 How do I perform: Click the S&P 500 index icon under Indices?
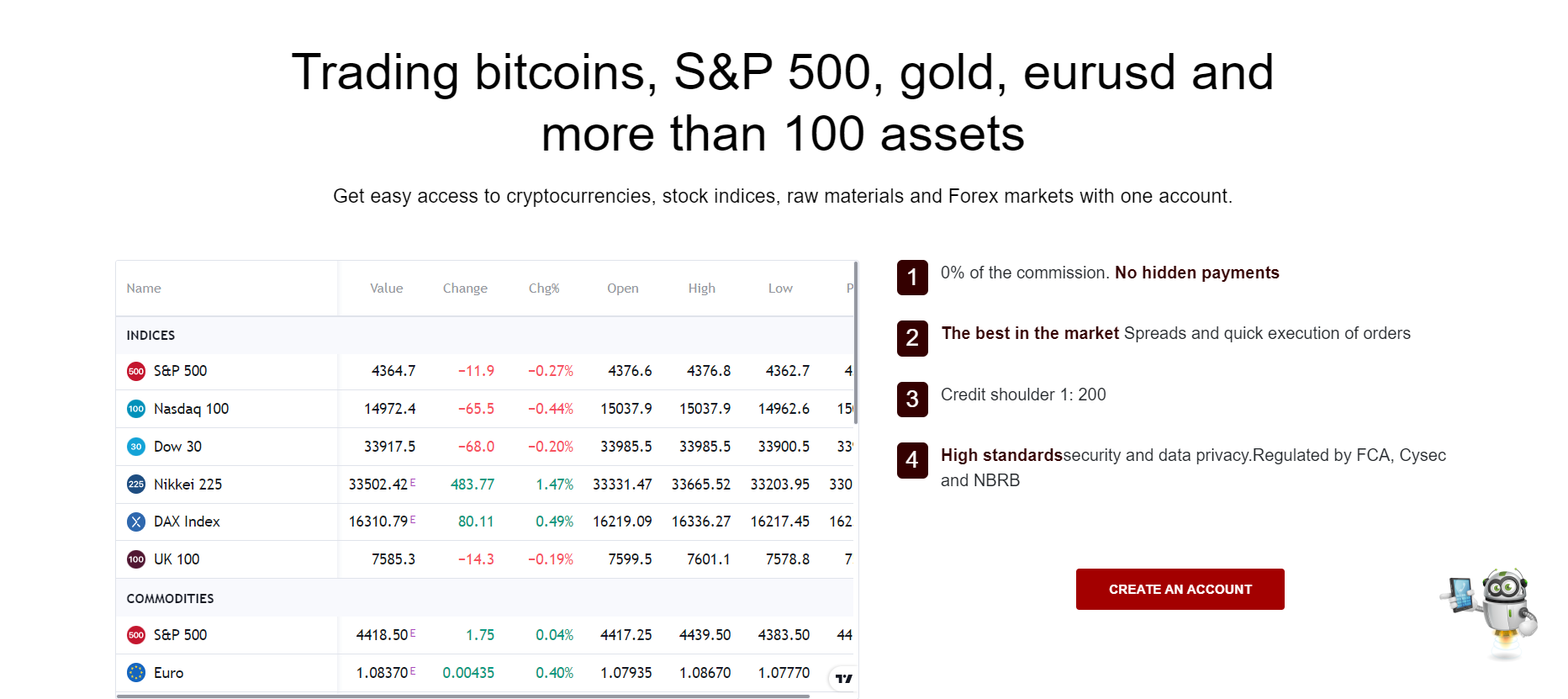[x=136, y=371]
